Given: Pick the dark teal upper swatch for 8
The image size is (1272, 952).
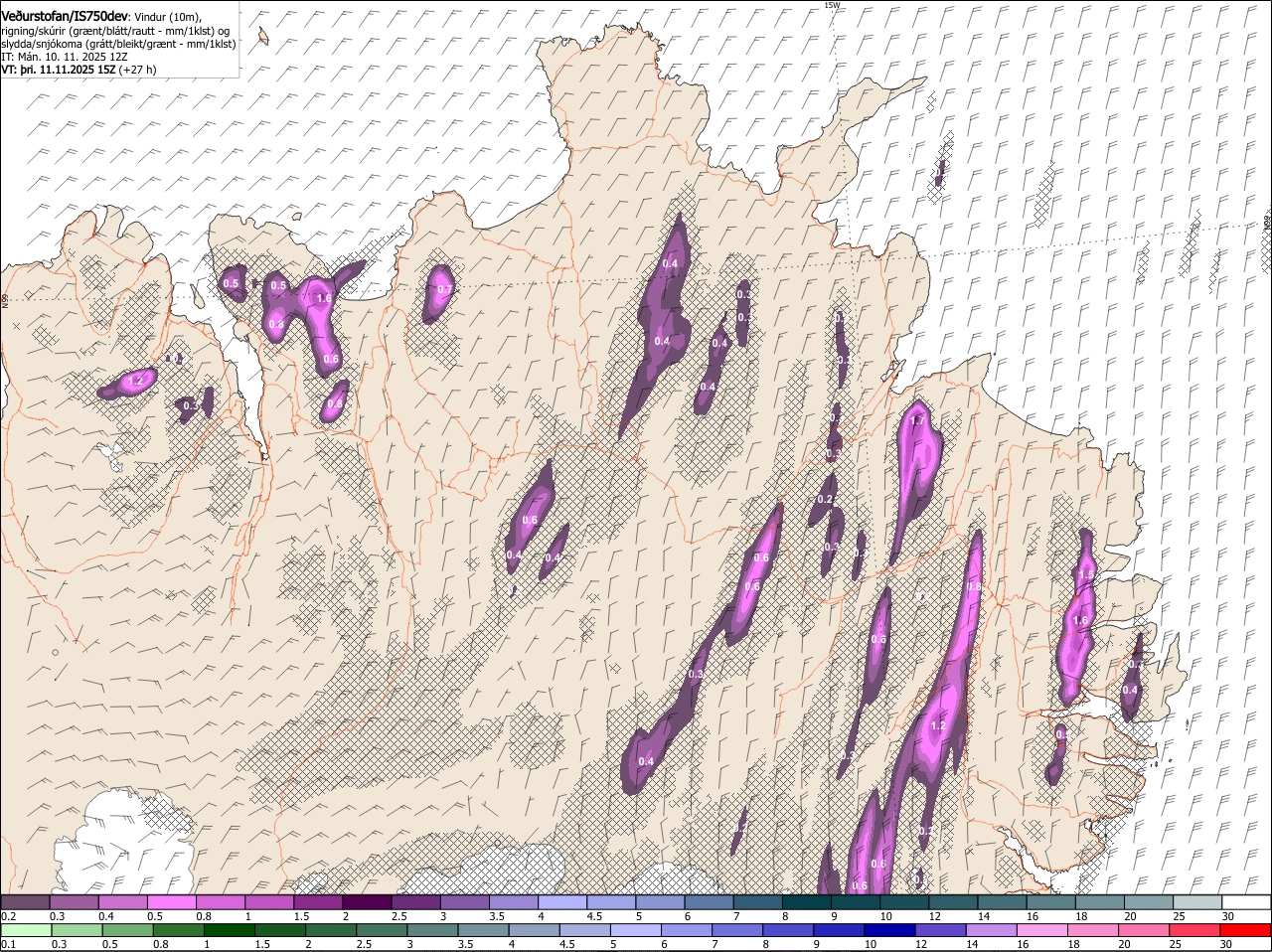Looking at the screenshot, I should (807, 901).
